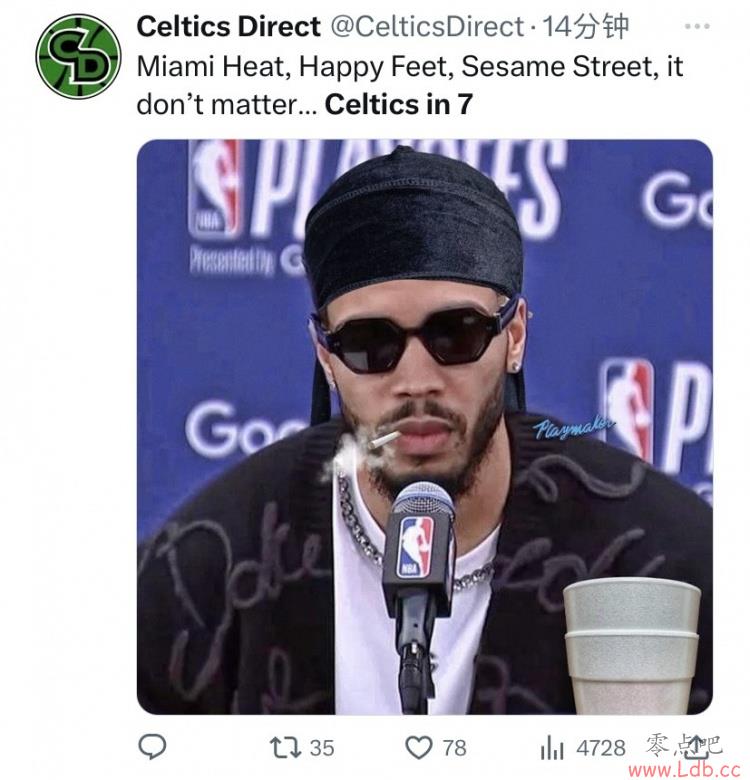
Task: Open the @CelticsDirect handle link
Action: 427,26
